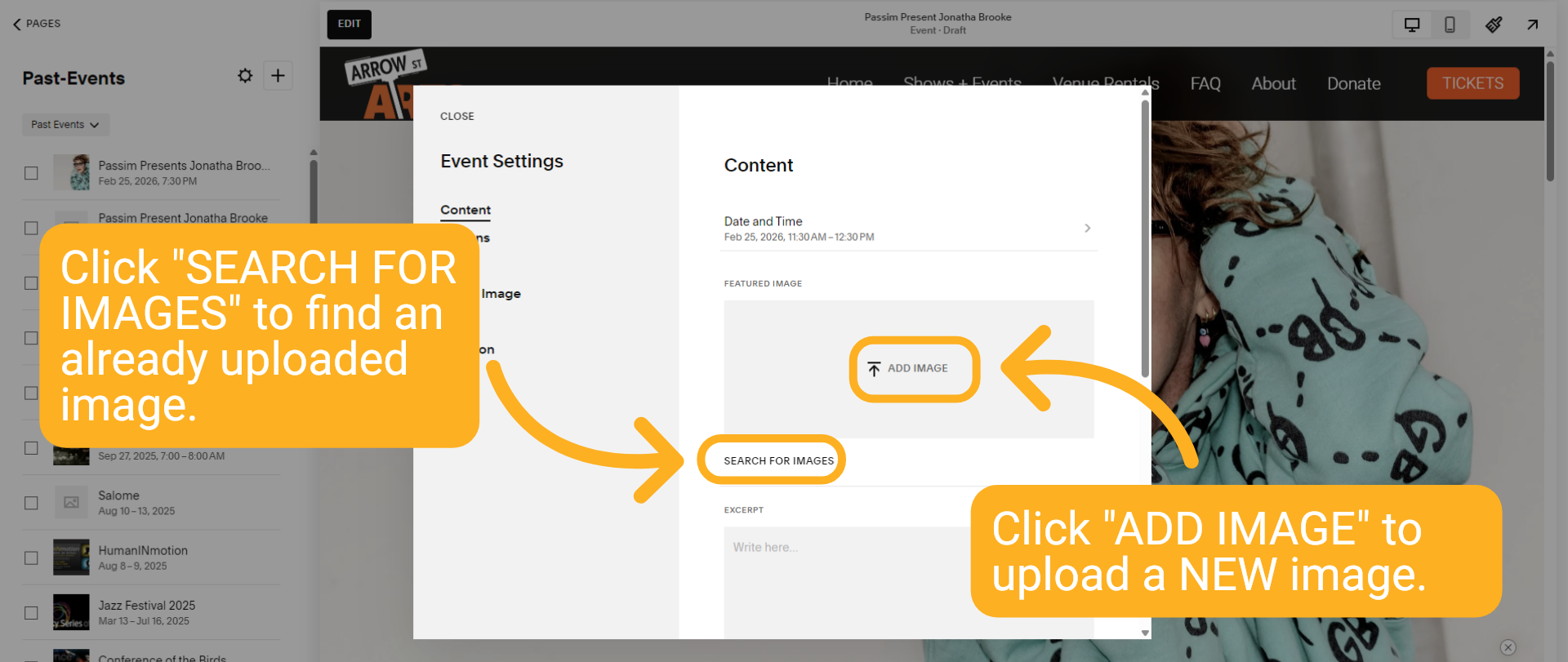This screenshot has height=662, width=1568.
Task: Go back to Pages
Action: pos(37,24)
